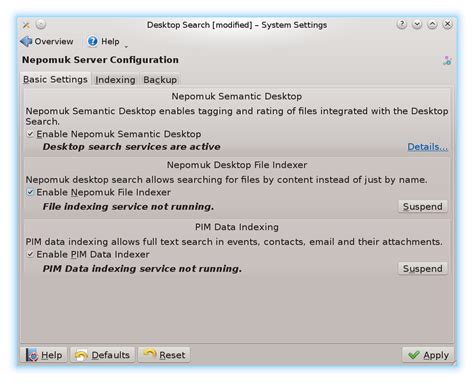Switch to the Basic Settings tab
This screenshot has width=474, height=383.
click(55, 80)
